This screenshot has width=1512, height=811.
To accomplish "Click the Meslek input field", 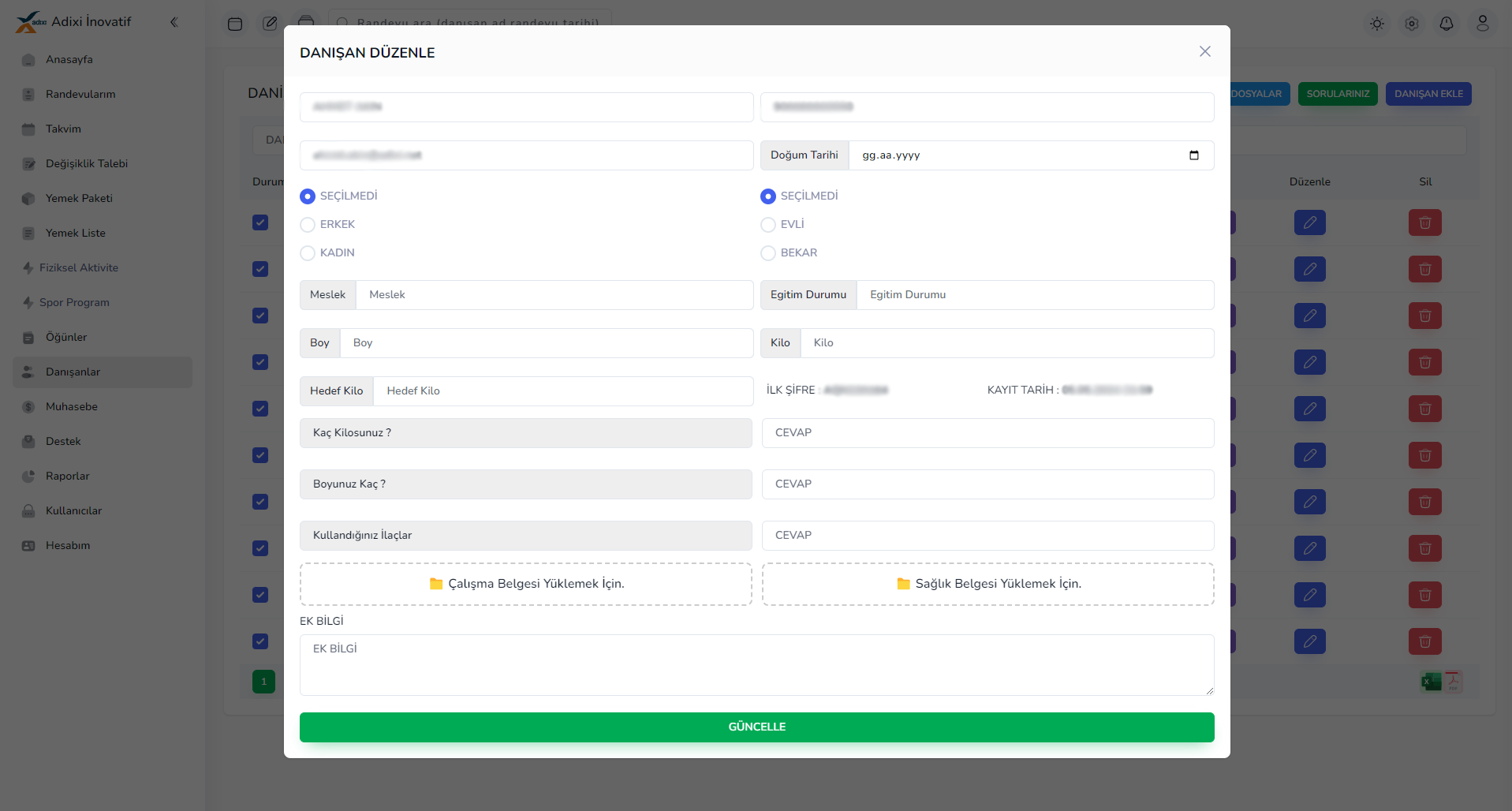I will point(554,295).
